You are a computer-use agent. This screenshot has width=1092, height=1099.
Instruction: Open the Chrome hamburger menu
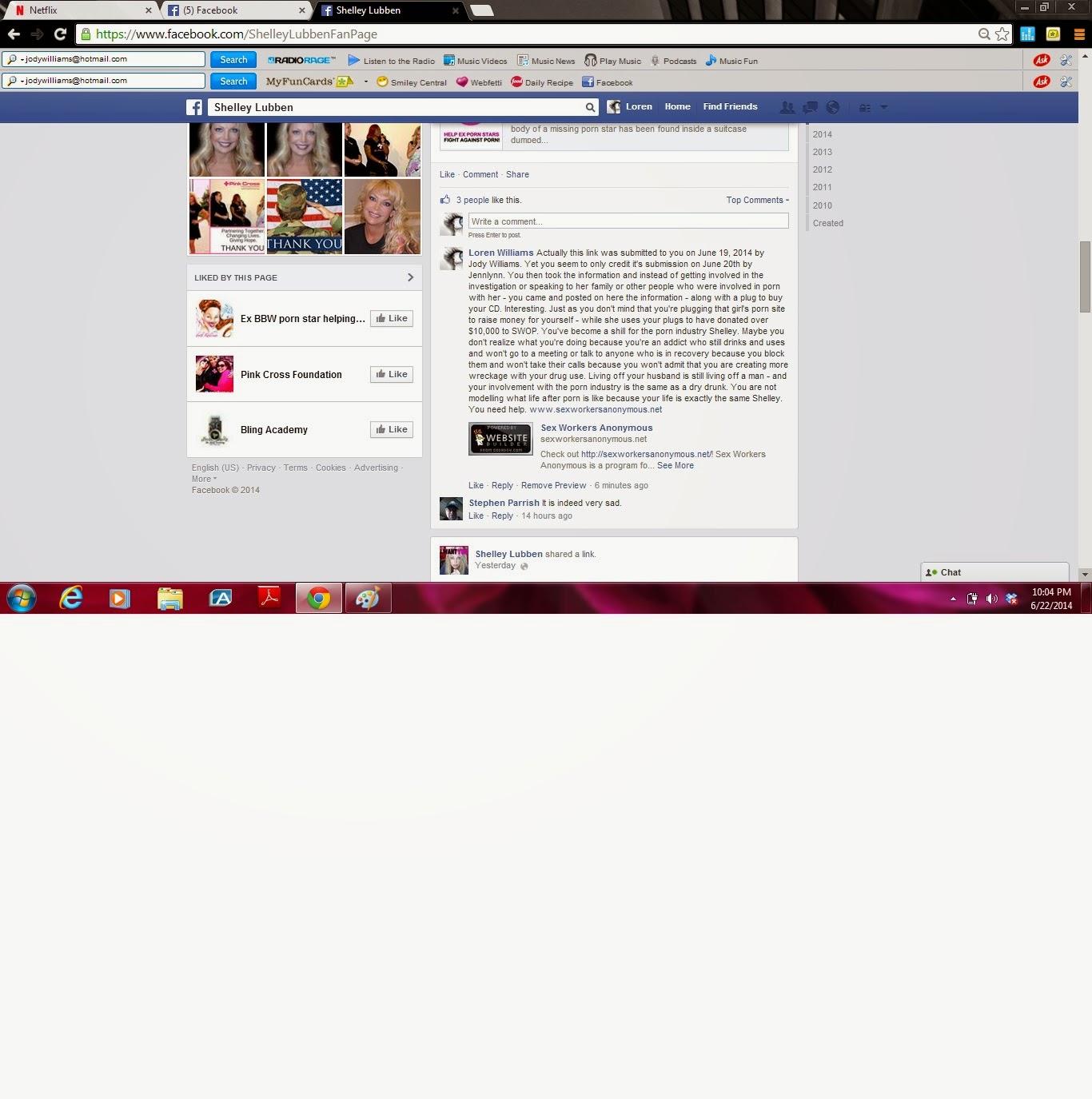point(1079,34)
